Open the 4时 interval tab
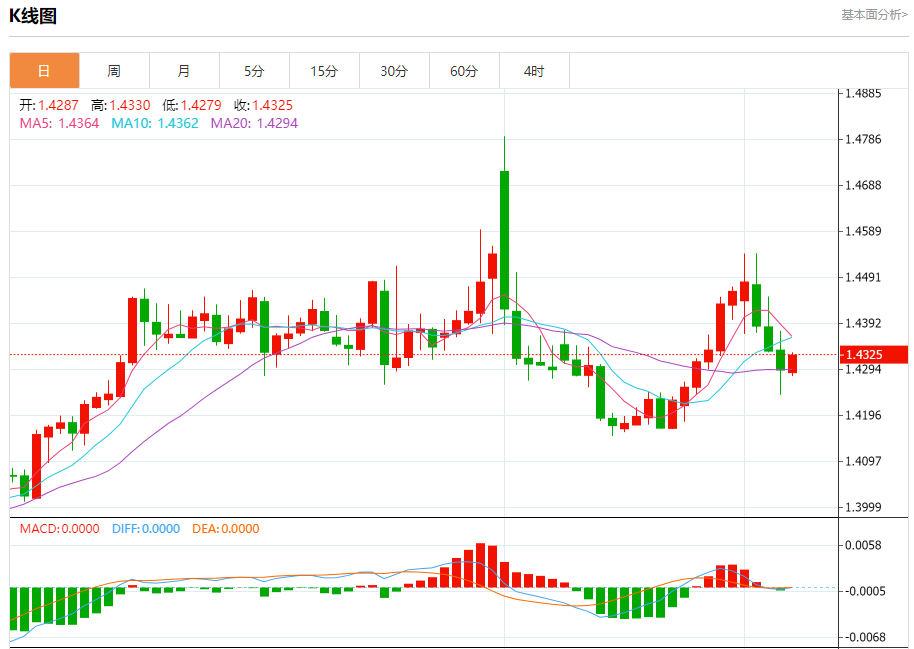The width and height of the screenshot is (914, 649). 534,71
